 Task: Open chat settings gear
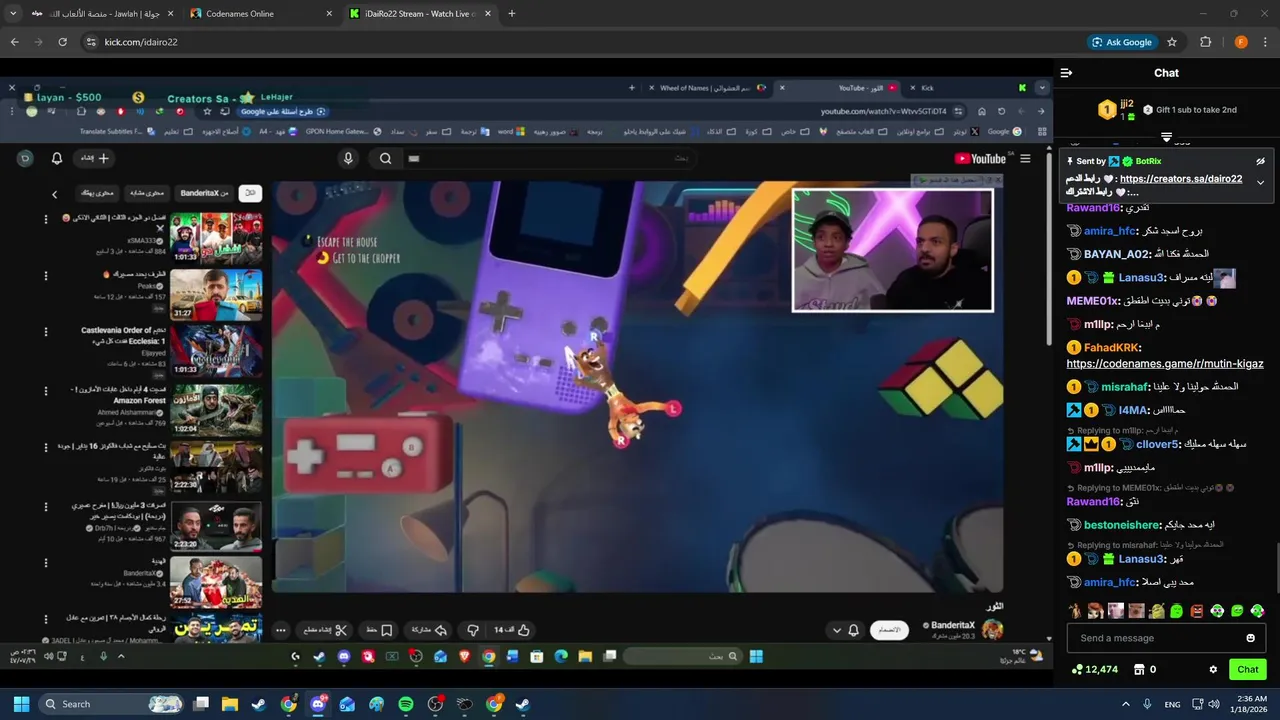1213,670
